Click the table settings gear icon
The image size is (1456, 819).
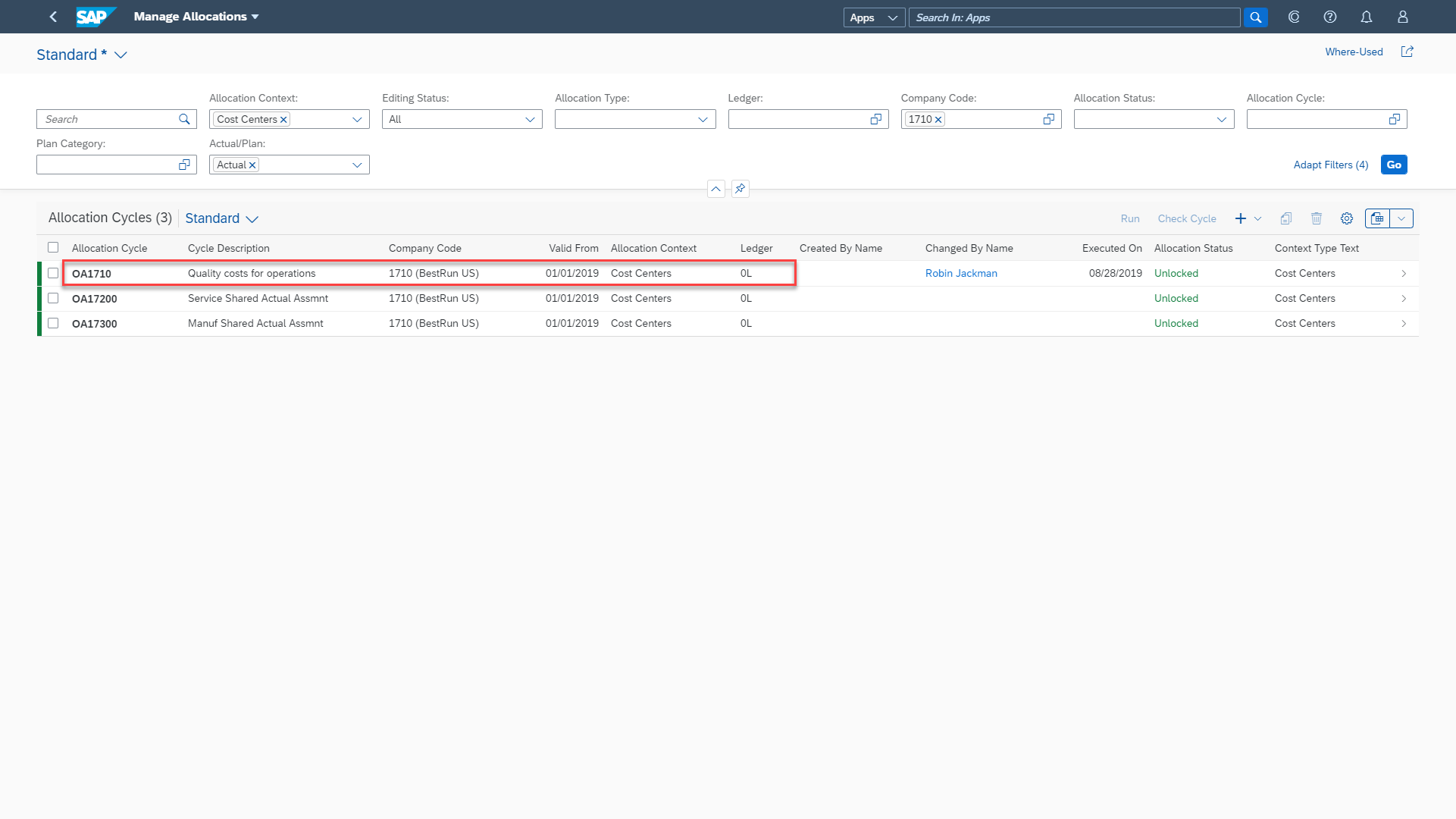tap(1346, 218)
